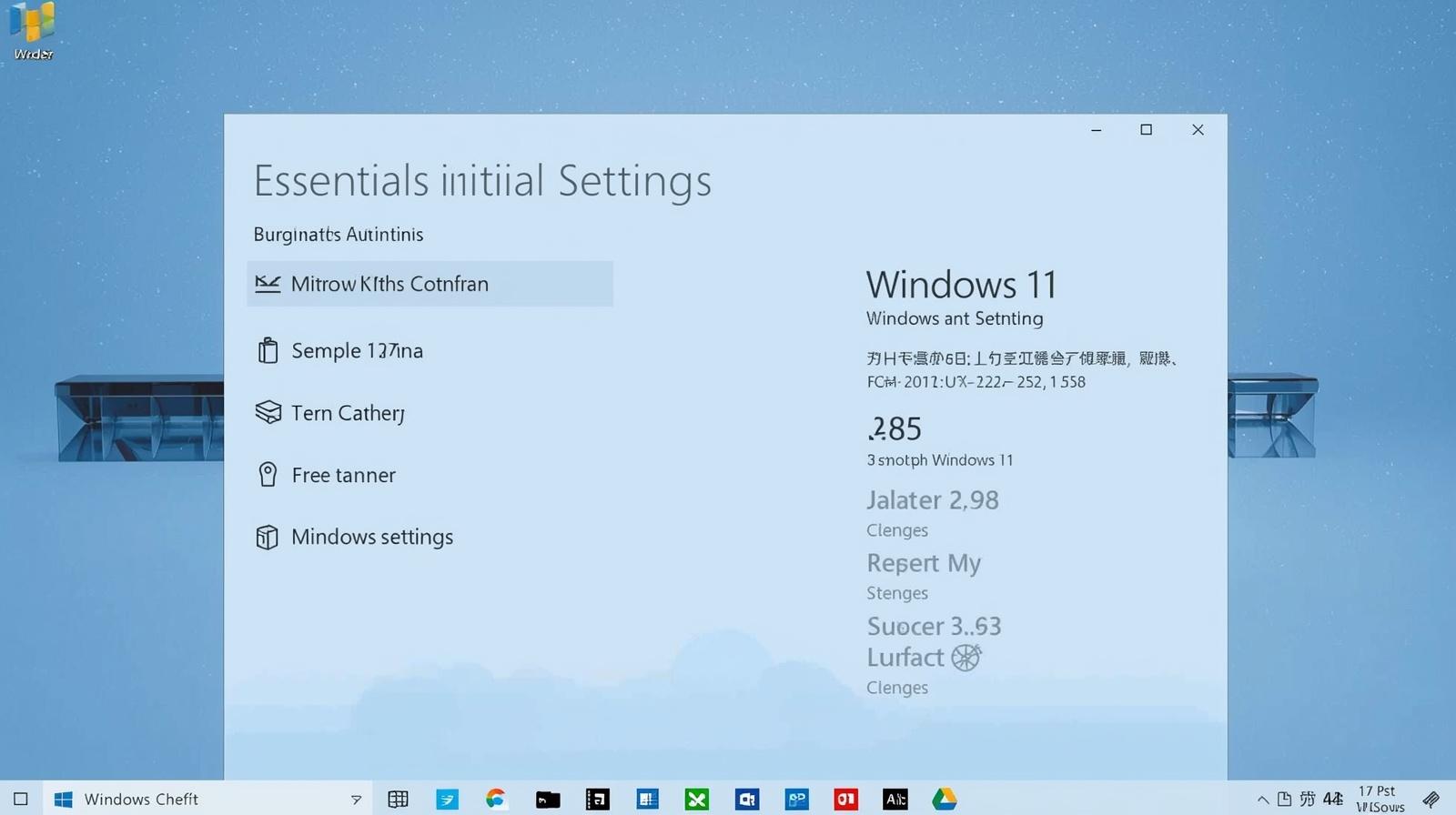Launch the Google Drive taskbar icon
Viewport: 1456px width, 815px height.
944,800
